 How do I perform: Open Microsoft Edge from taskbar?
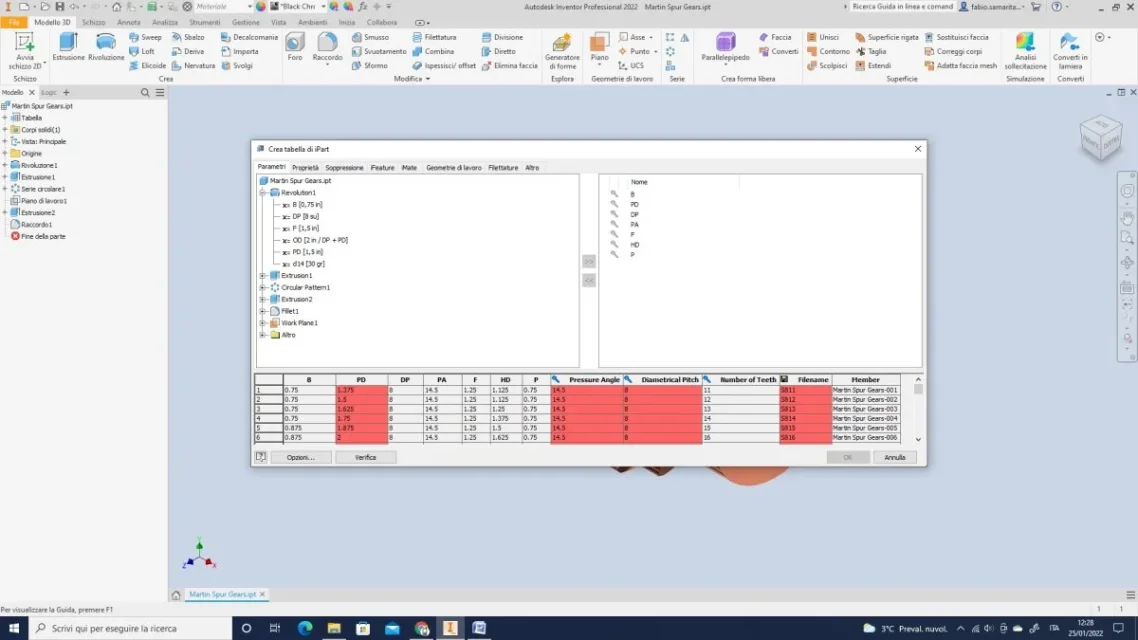(305, 628)
